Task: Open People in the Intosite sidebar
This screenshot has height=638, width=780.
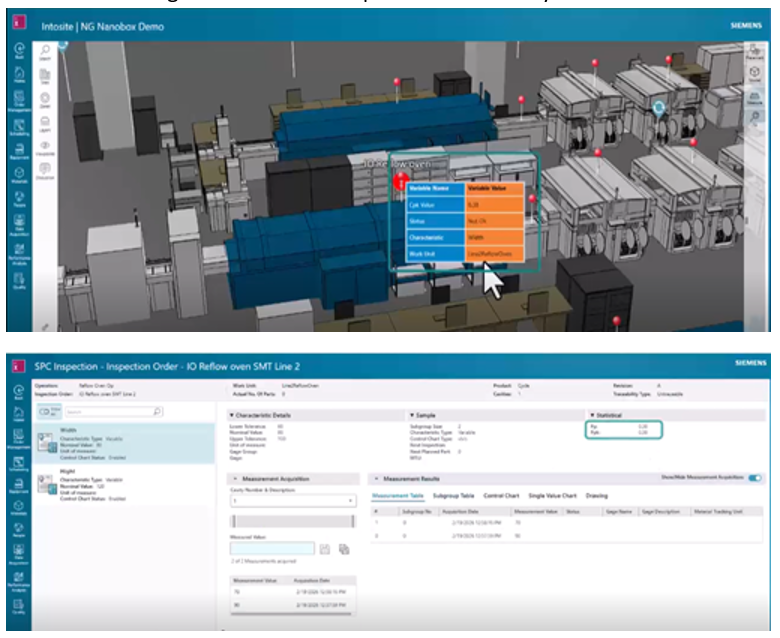Action: tap(19, 199)
